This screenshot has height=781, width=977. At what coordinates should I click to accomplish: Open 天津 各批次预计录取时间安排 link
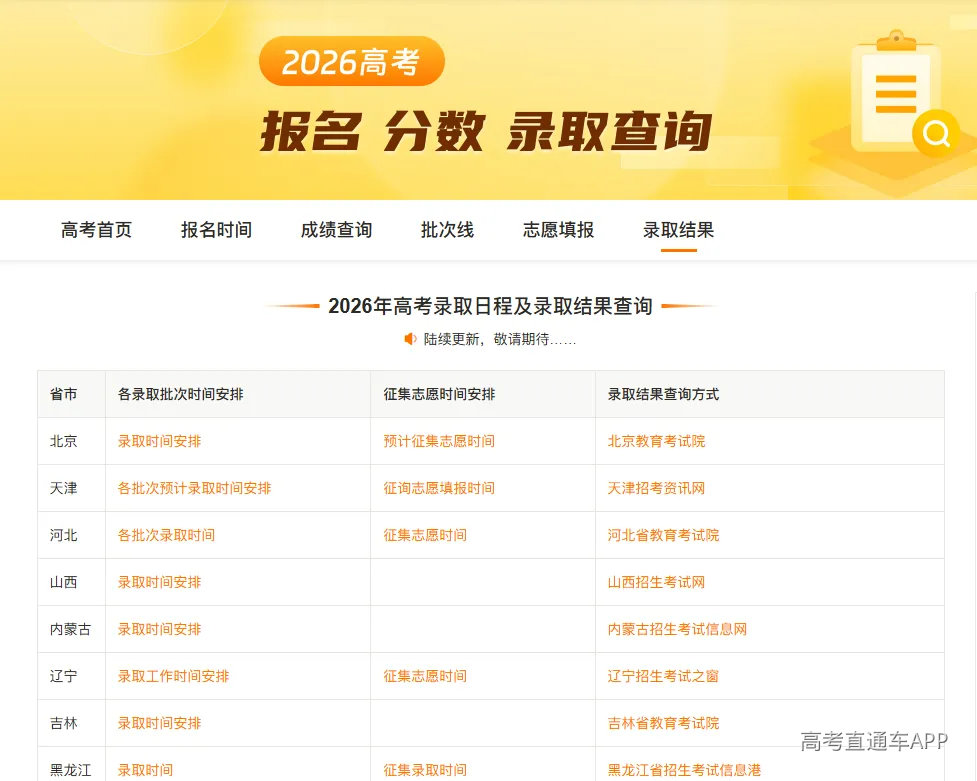[x=194, y=488]
